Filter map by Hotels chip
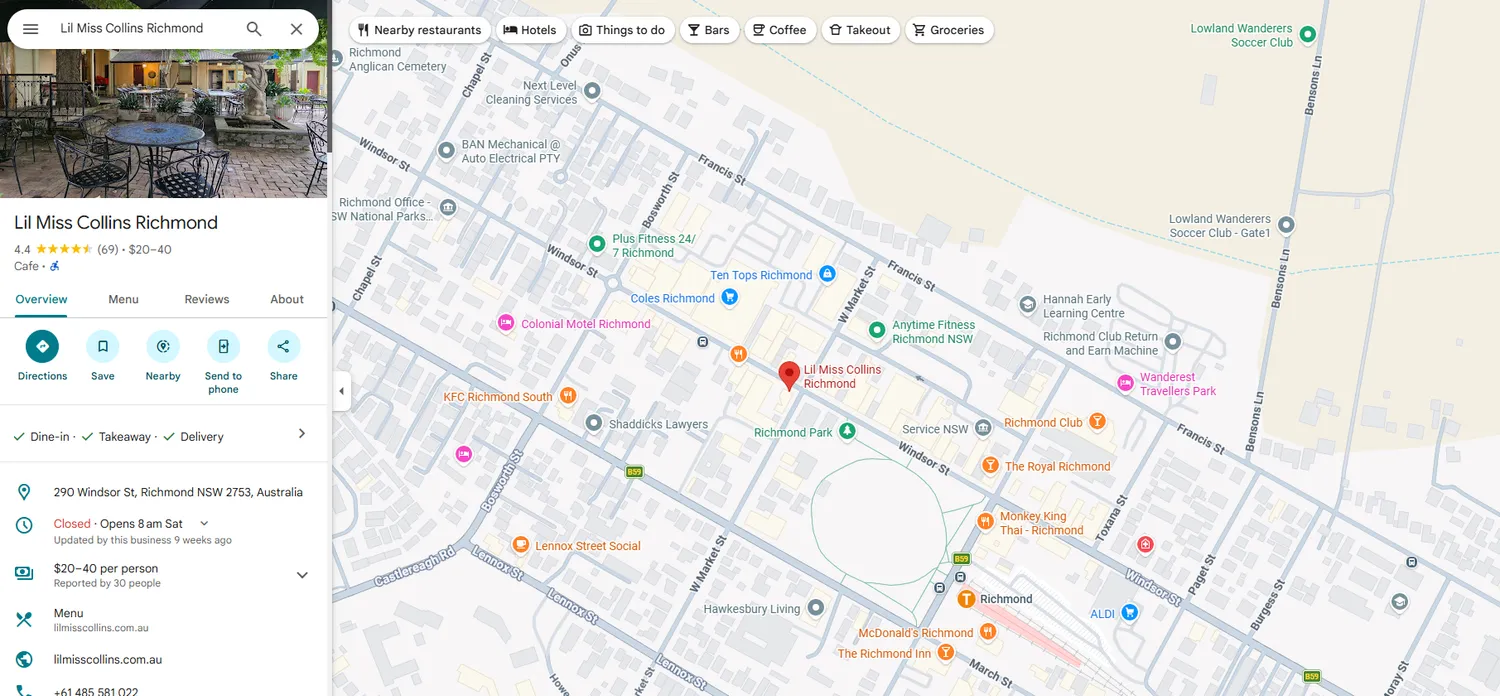The height and width of the screenshot is (696, 1500). pyautogui.click(x=530, y=30)
